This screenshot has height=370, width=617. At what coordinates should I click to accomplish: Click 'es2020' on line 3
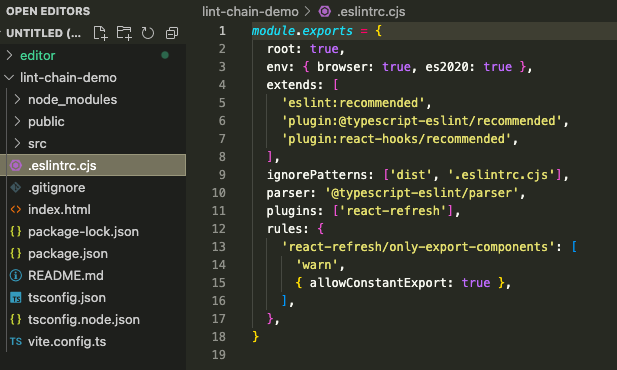click(x=447, y=67)
